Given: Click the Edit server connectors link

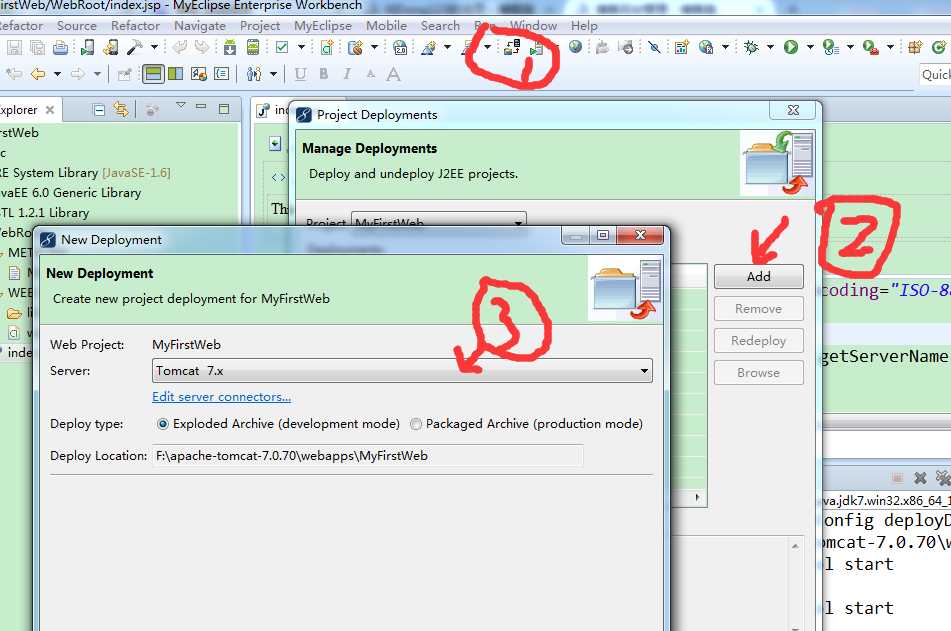Looking at the screenshot, I should pyautogui.click(x=221, y=397).
